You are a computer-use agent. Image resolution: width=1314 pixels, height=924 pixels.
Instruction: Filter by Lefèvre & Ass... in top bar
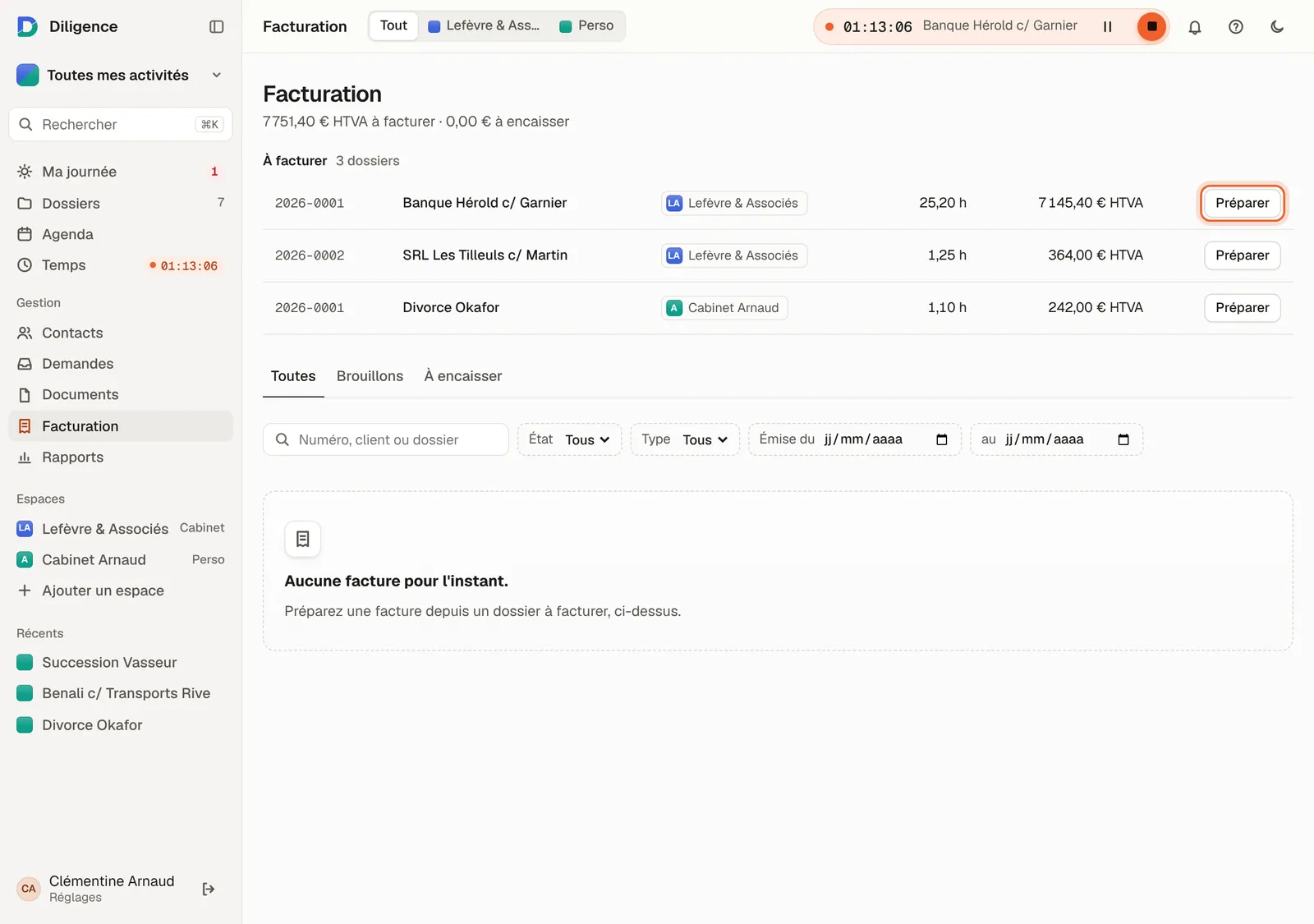pyautogui.click(x=485, y=25)
